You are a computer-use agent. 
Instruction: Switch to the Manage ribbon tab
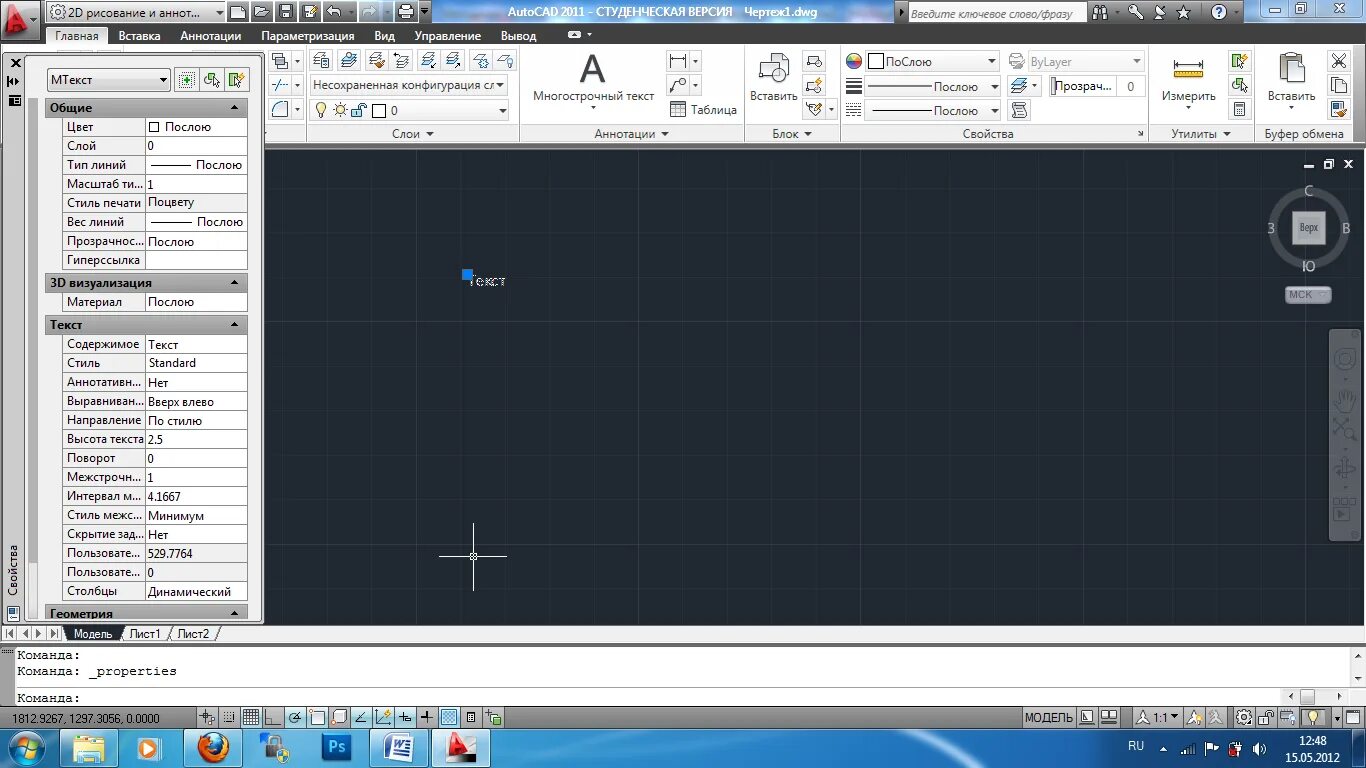pos(448,35)
